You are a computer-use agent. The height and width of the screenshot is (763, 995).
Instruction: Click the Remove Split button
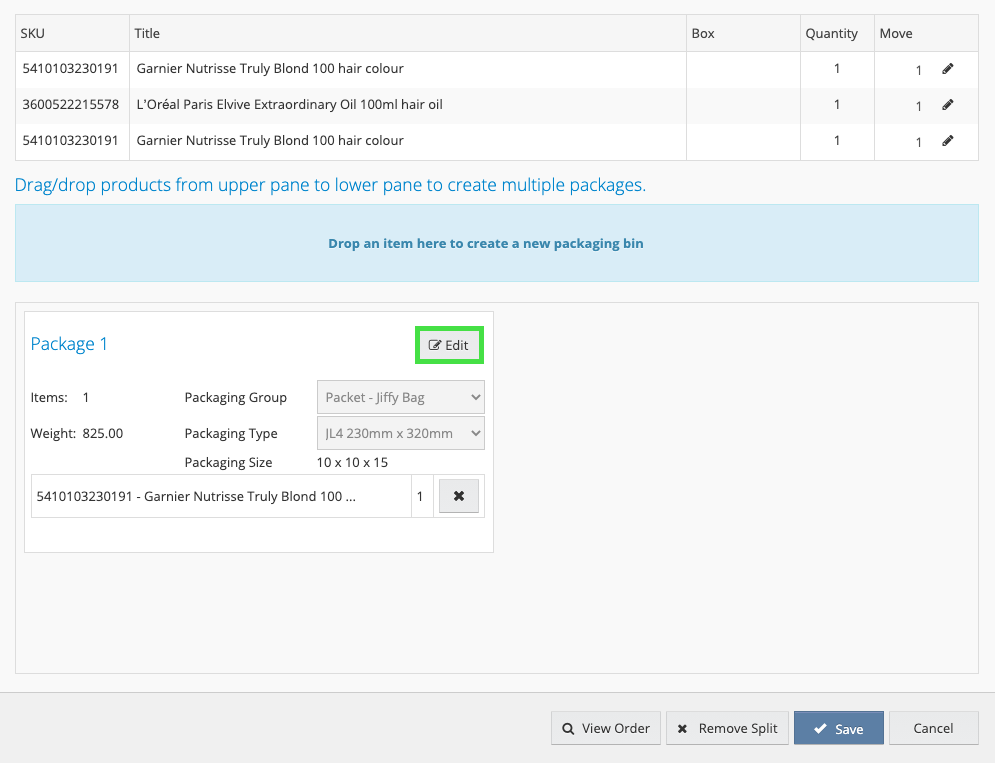[727, 728]
